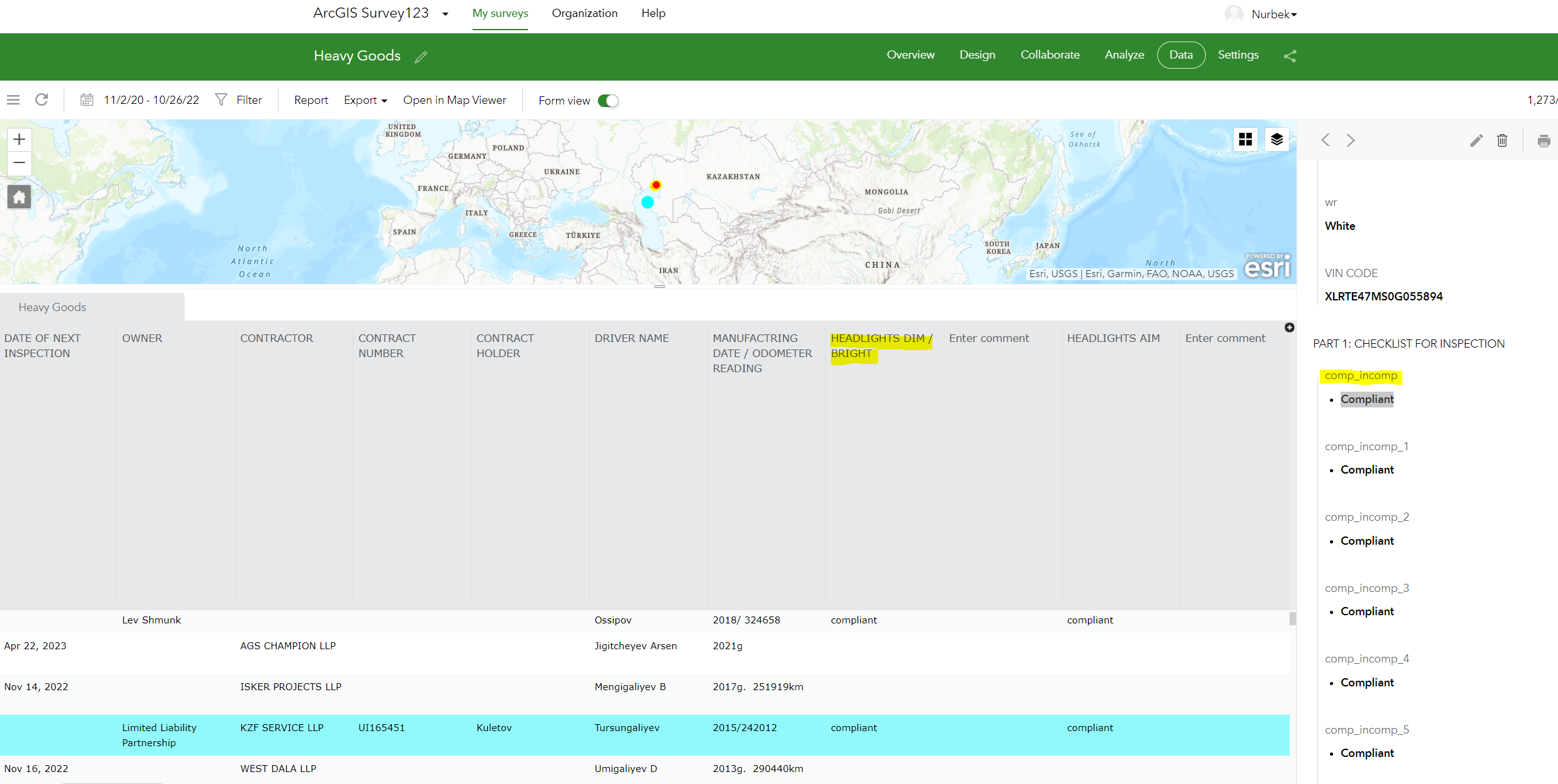Open the calendar date range picker
1558x784 pixels.
(x=88, y=99)
